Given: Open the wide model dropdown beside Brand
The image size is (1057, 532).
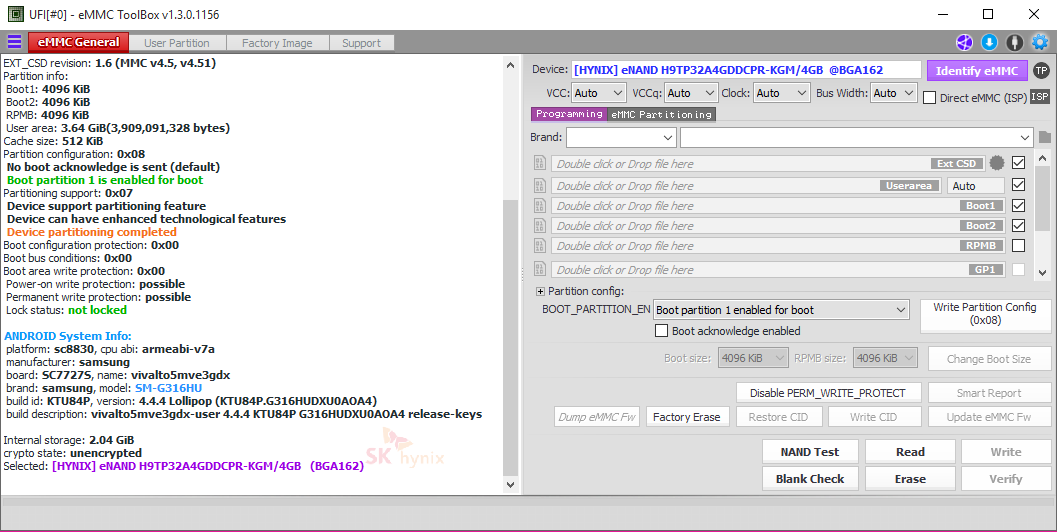Looking at the screenshot, I should click(x=856, y=138).
